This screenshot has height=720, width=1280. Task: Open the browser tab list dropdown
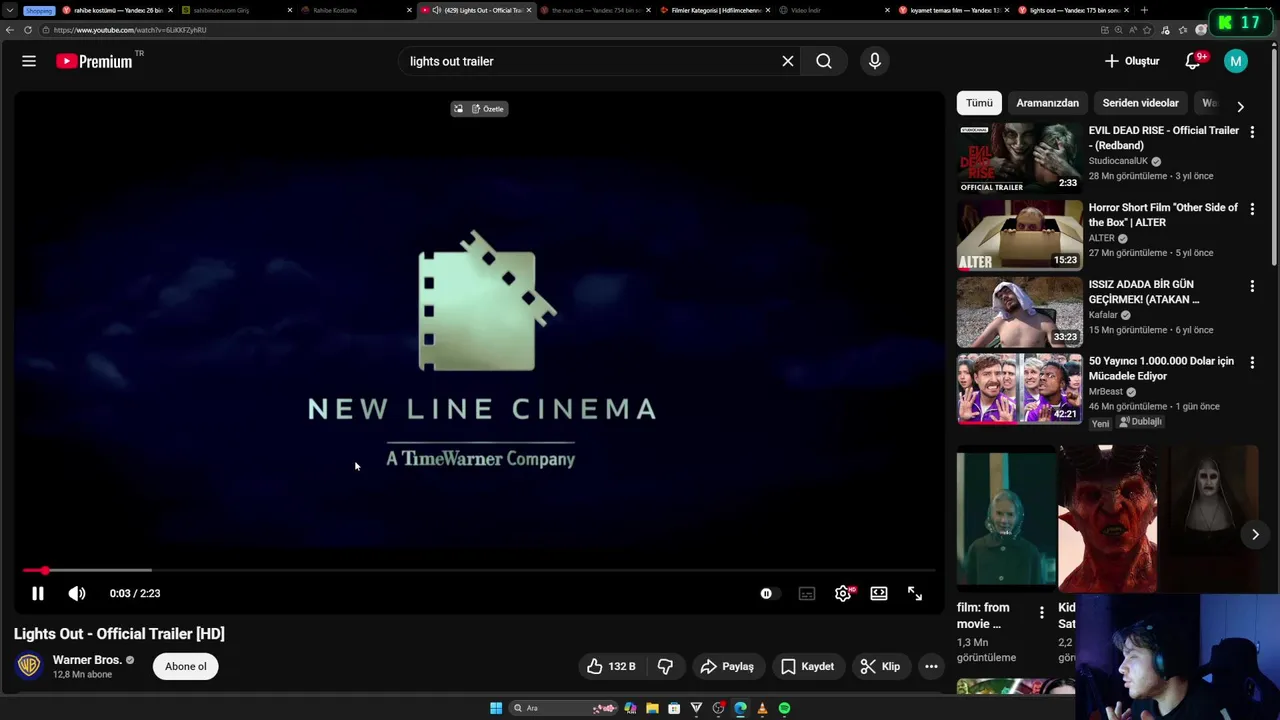pyautogui.click(x=9, y=10)
